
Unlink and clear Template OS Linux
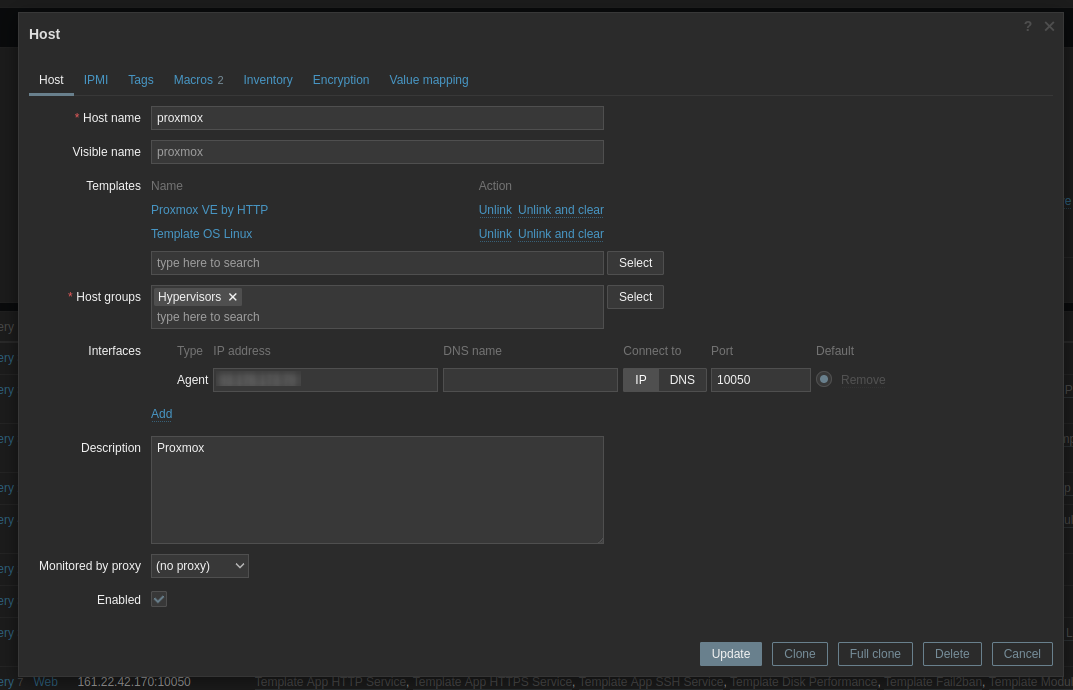tap(561, 234)
